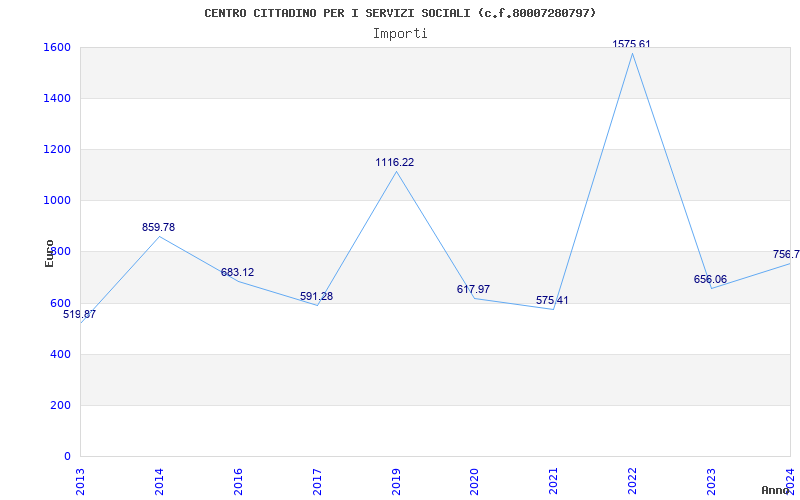Click the 519.87 data label for 2013
Screen dimensions: 800x500
79,314
